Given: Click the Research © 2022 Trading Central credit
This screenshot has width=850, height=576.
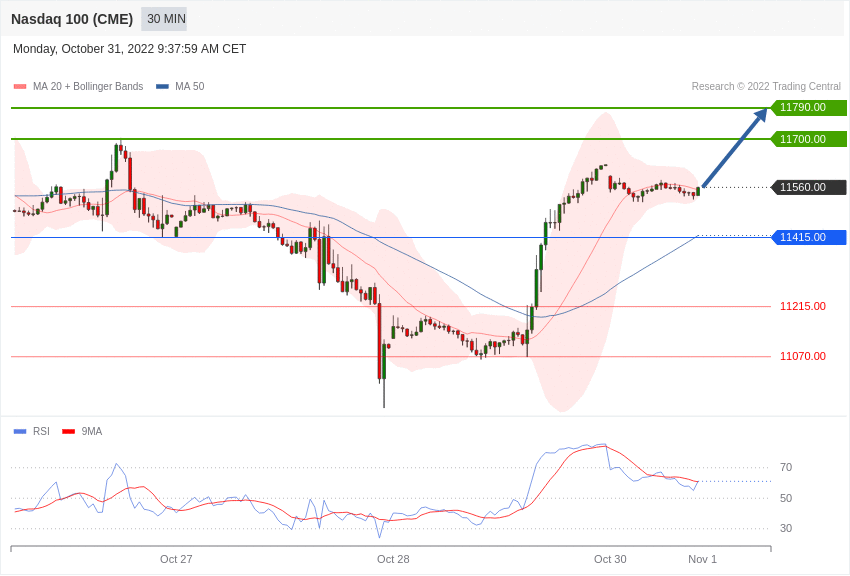Looking at the screenshot, I should tap(766, 87).
